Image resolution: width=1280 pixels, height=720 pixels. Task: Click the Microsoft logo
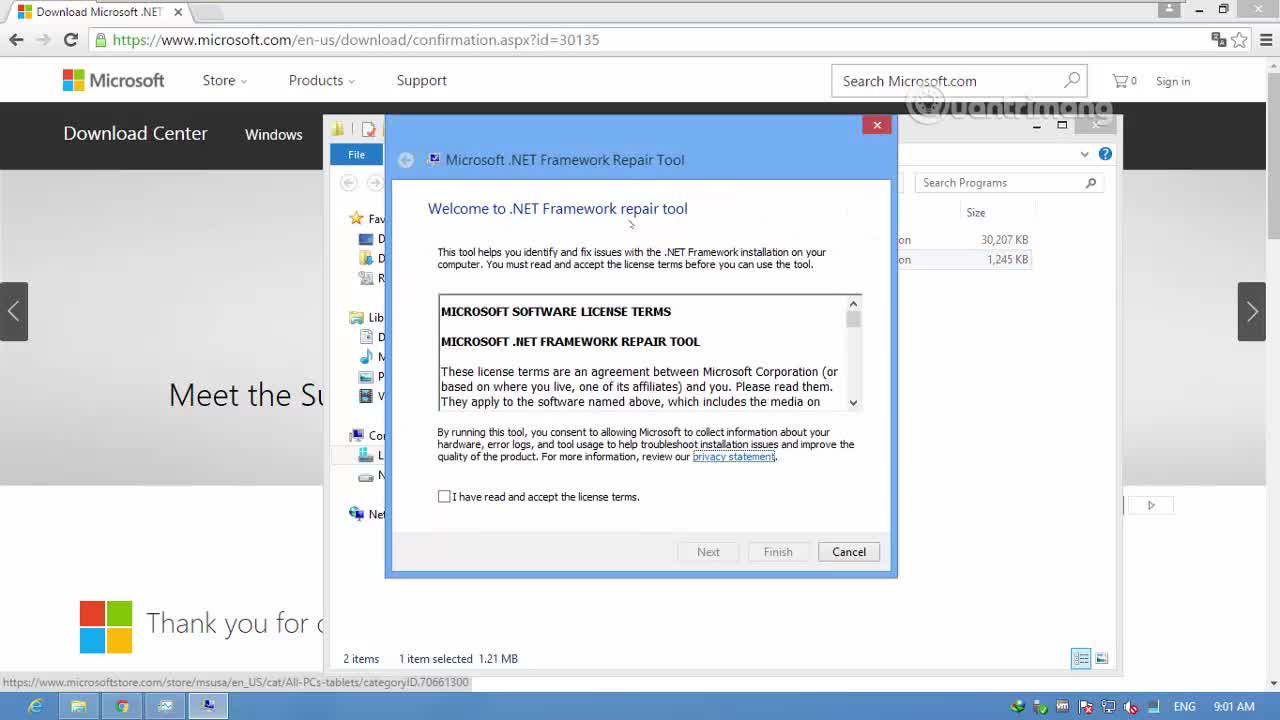pos(114,80)
